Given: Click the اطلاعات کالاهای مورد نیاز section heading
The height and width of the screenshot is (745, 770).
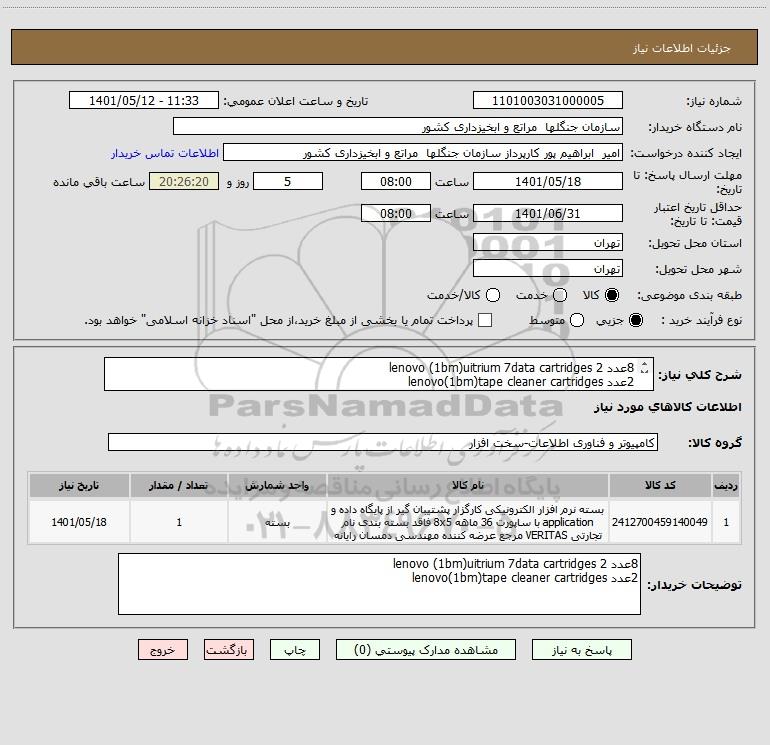Looking at the screenshot, I should 668,407.
